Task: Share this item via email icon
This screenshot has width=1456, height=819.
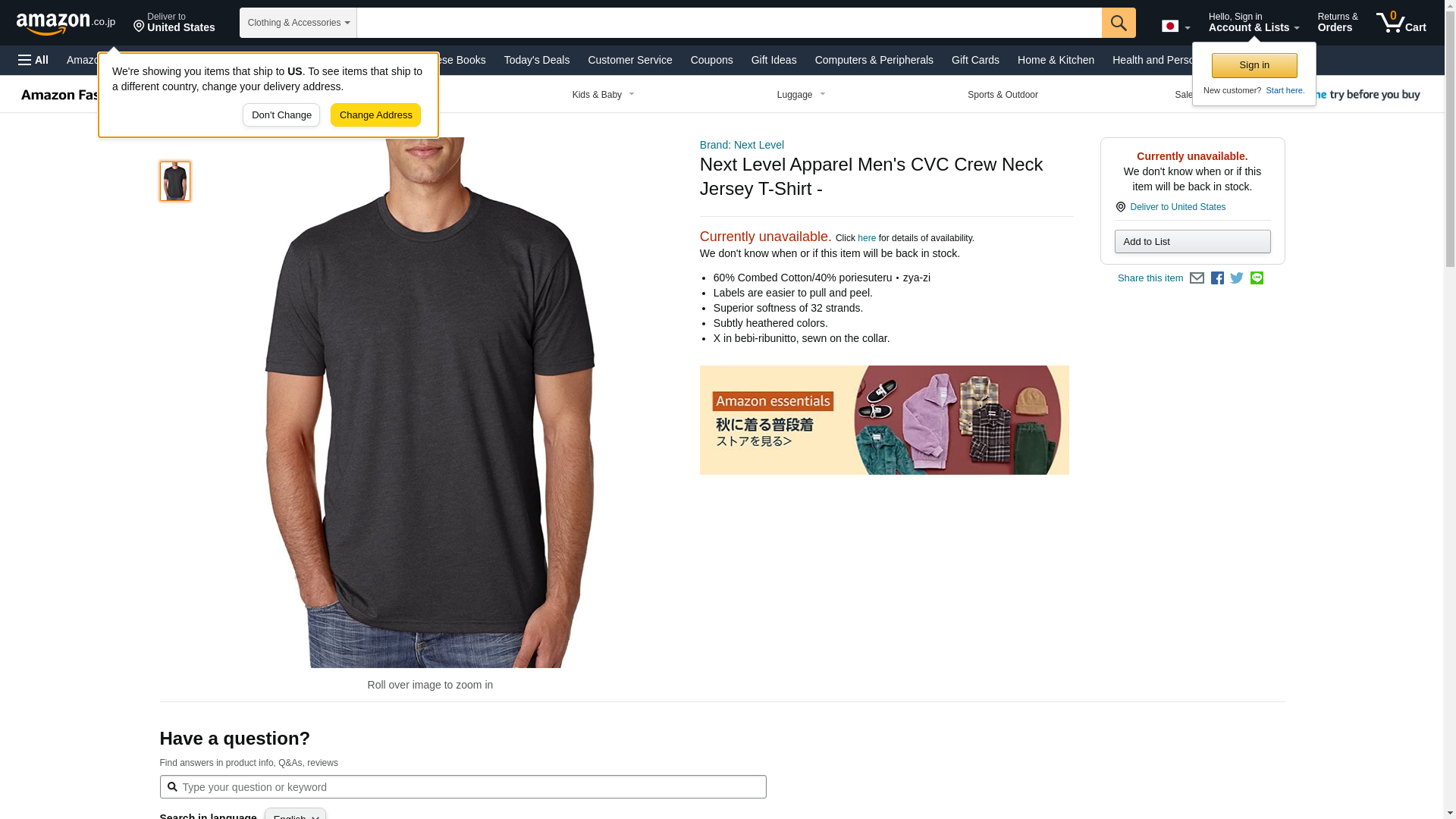Action: pyautogui.click(x=1197, y=278)
